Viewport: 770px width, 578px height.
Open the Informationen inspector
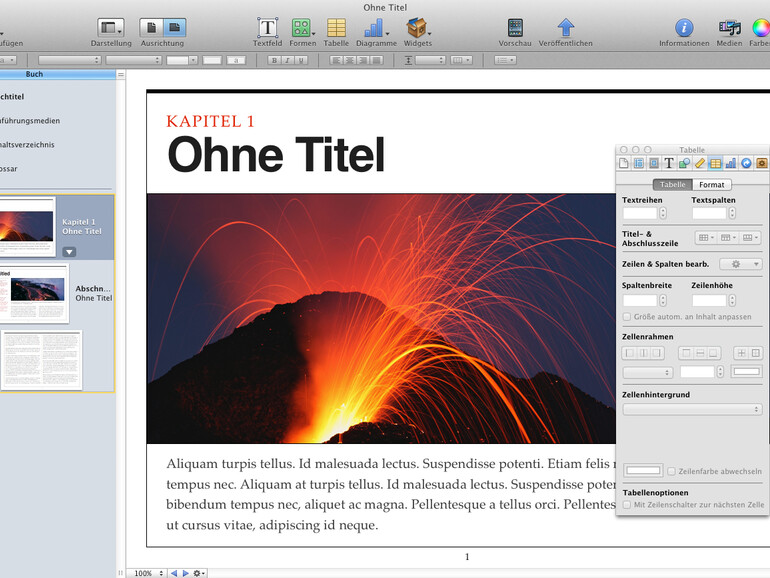tap(684, 28)
